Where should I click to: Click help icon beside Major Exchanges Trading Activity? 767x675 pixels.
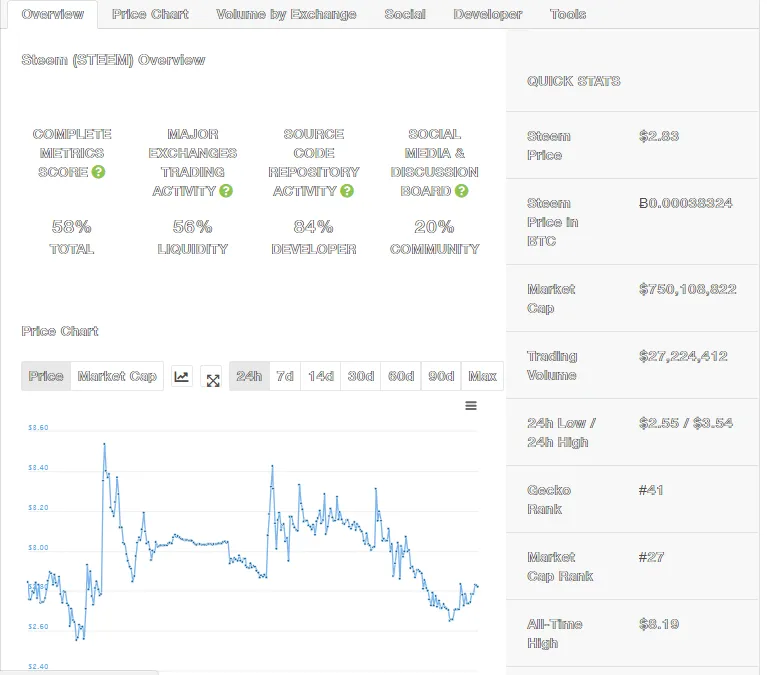[226, 191]
